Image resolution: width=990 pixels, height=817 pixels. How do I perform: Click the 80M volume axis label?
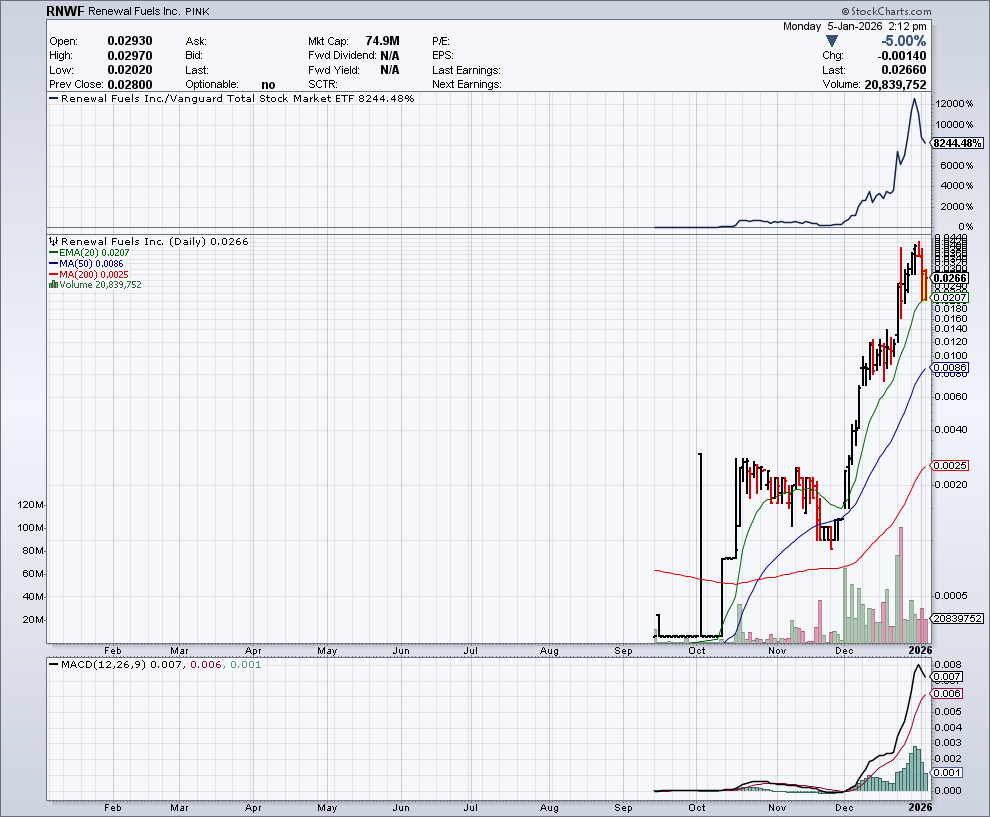point(33,551)
